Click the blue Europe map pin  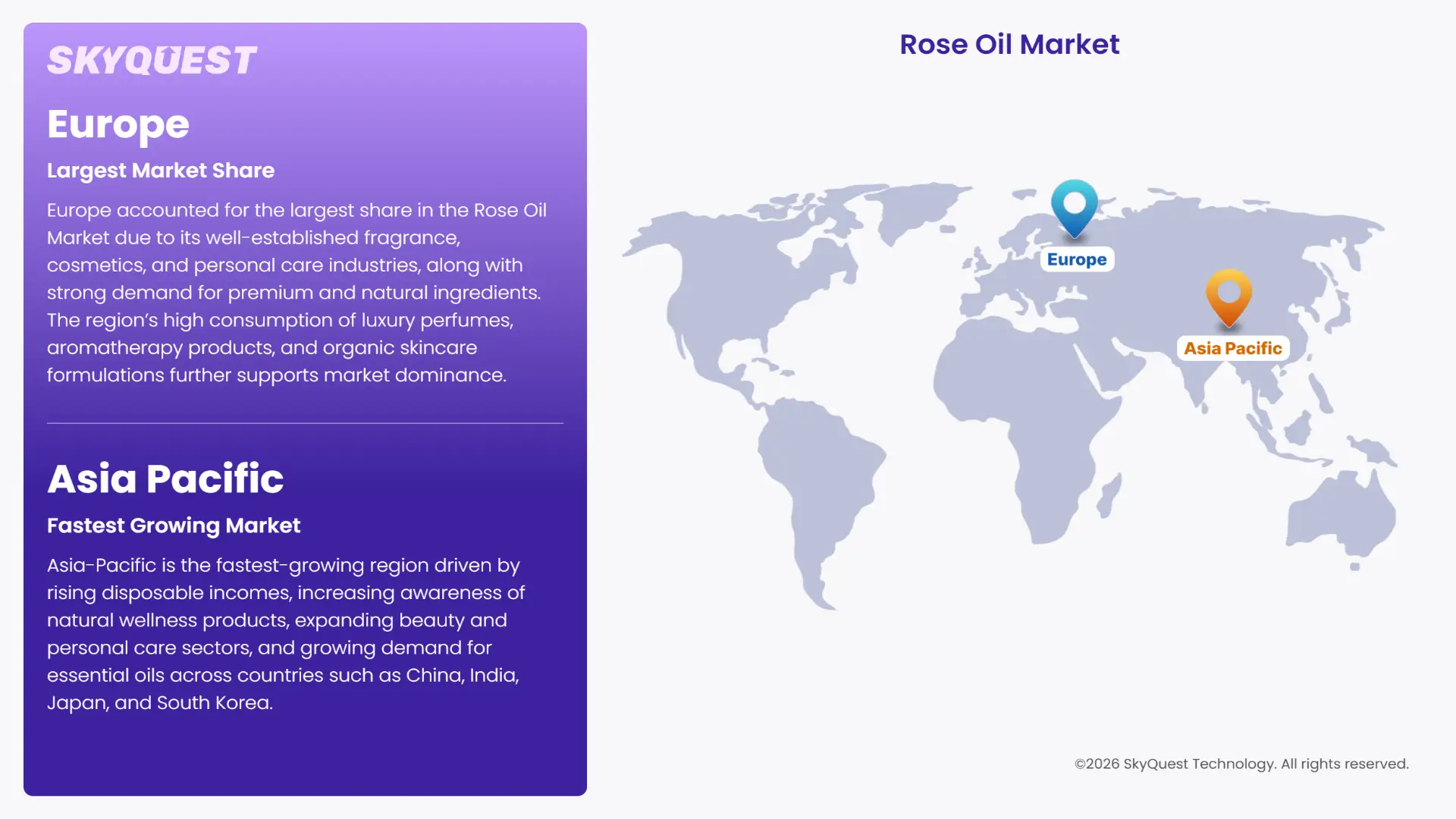[1075, 209]
